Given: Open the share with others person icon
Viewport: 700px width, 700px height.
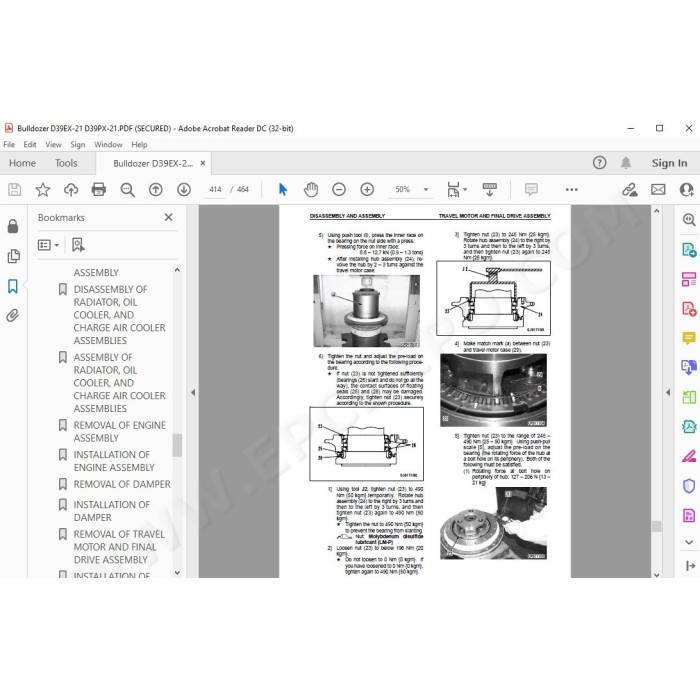Looking at the screenshot, I should point(687,190).
